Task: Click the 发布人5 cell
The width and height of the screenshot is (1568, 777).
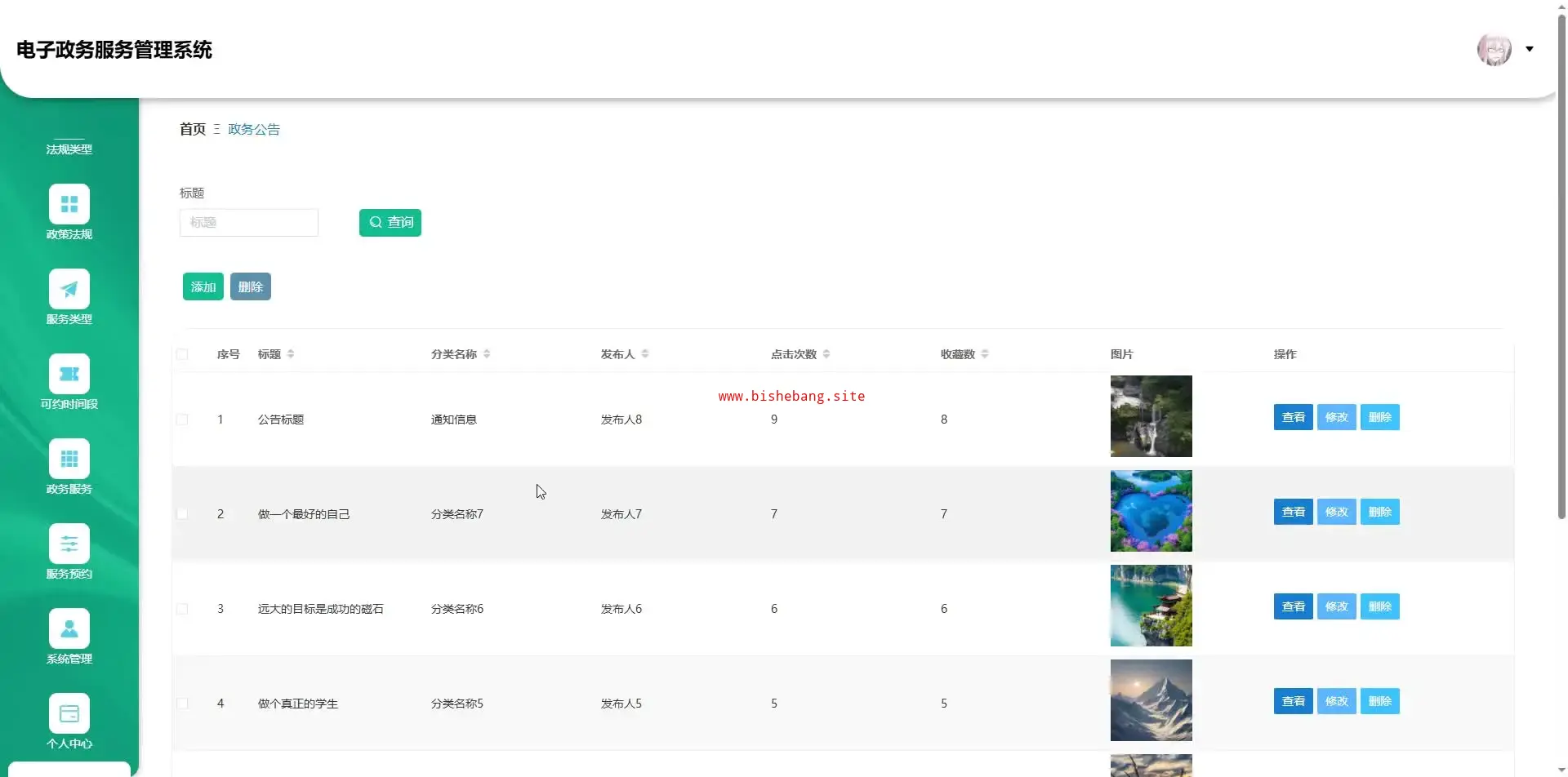Action: pyautogui.click(x=621, y=704)
